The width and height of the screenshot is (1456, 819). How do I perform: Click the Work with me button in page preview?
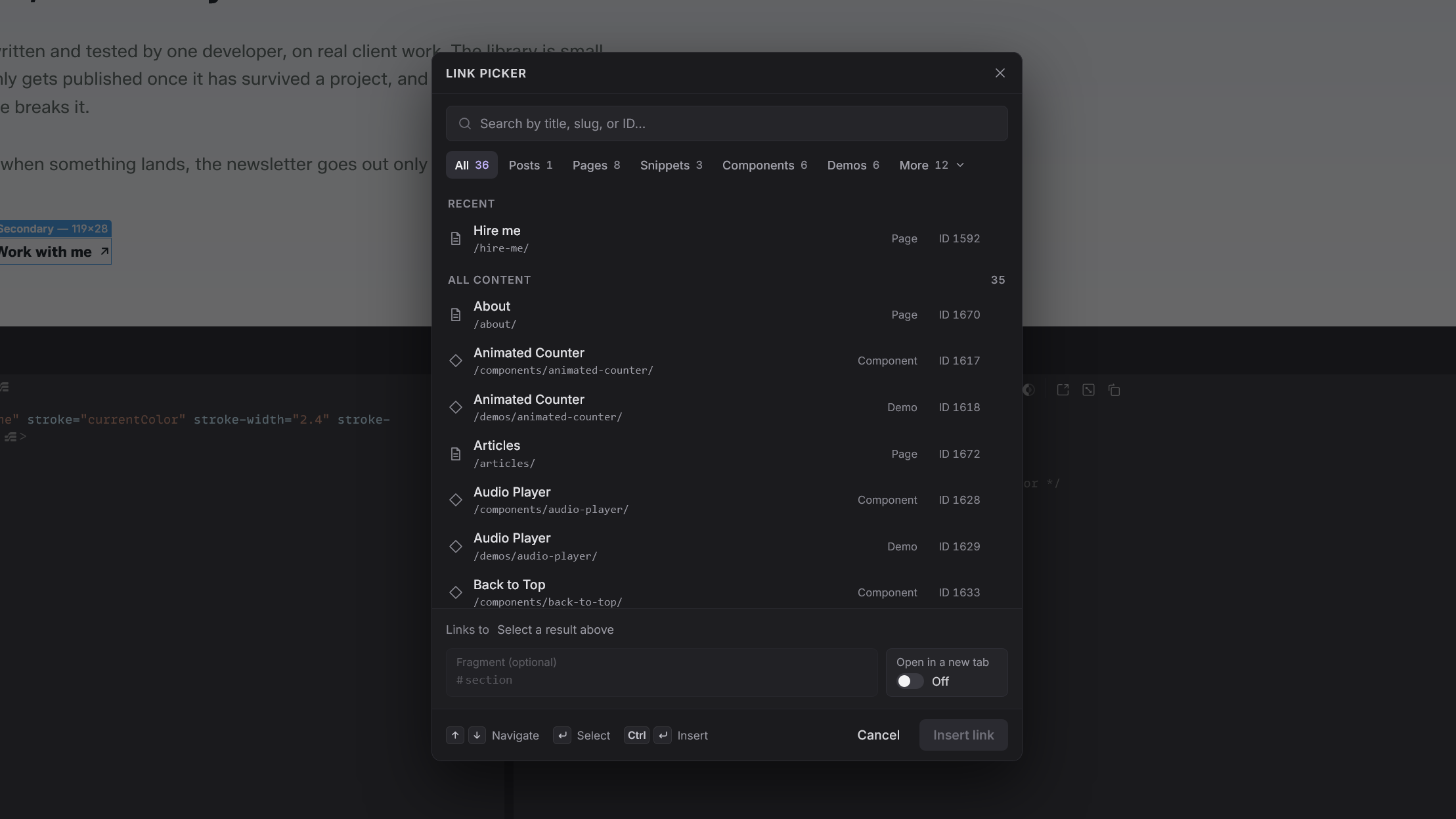(55, 252)
